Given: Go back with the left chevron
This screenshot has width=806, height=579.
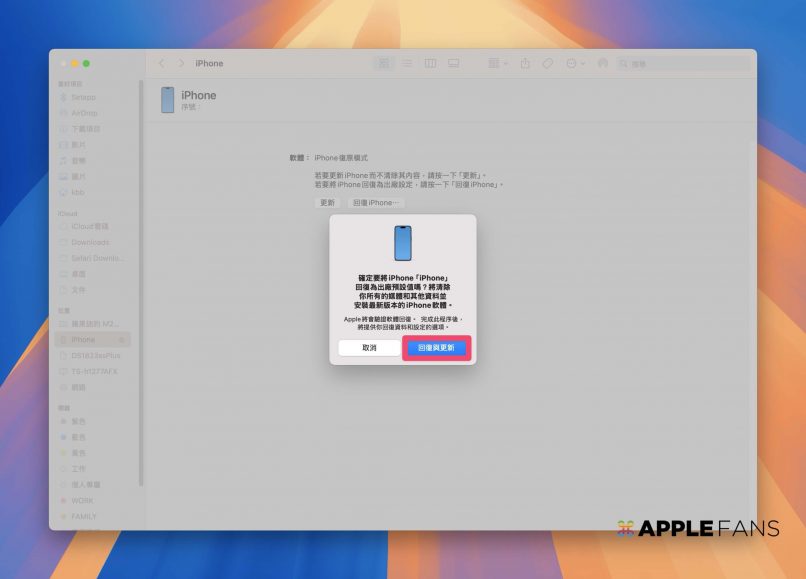Looking at the screenshot, I should pyautogui.click(x=162, y=63).
